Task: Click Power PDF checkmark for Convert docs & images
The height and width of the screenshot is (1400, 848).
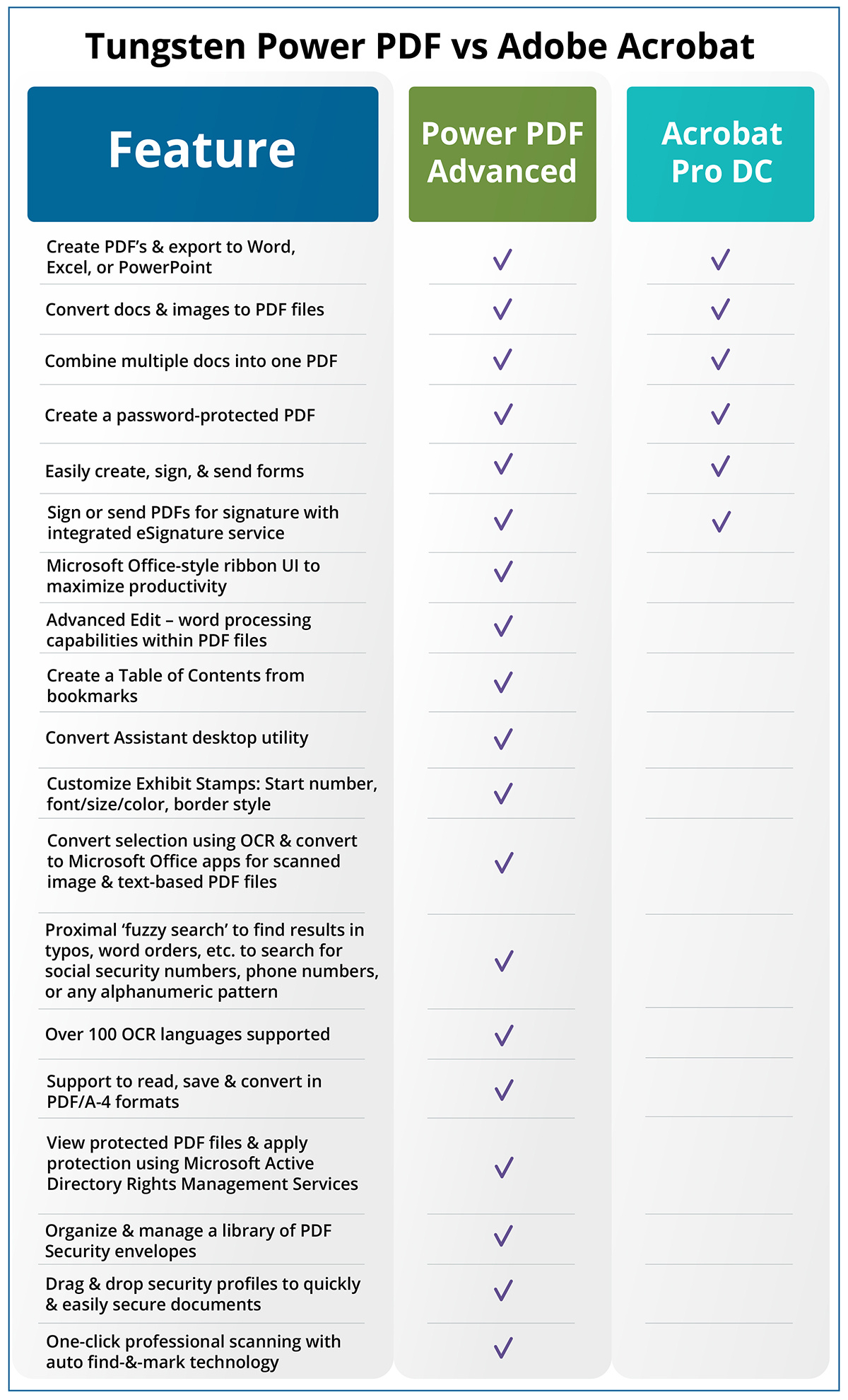Action: point(502,309)
